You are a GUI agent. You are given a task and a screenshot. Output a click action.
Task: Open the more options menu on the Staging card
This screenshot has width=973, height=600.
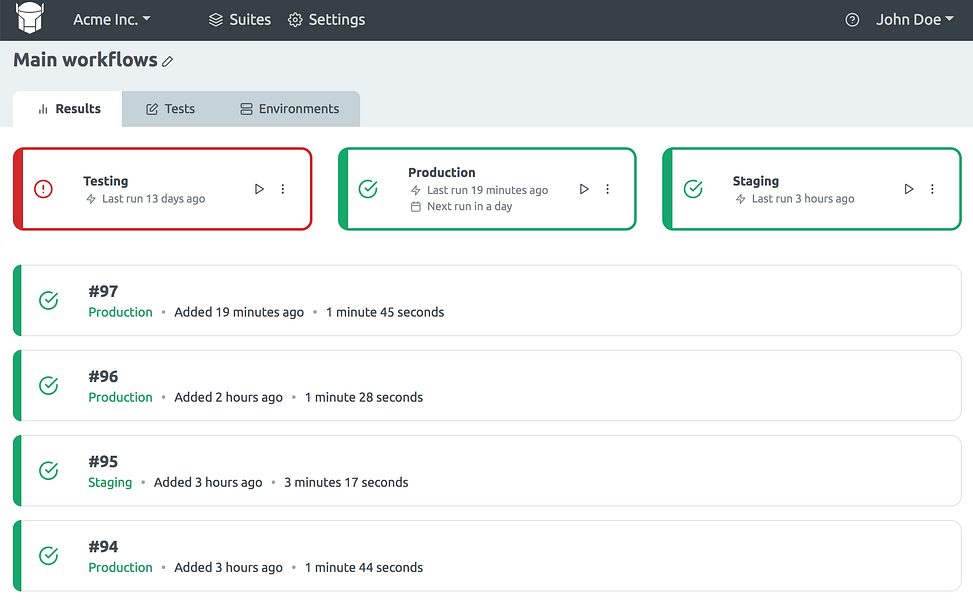[x=932, y=189]
